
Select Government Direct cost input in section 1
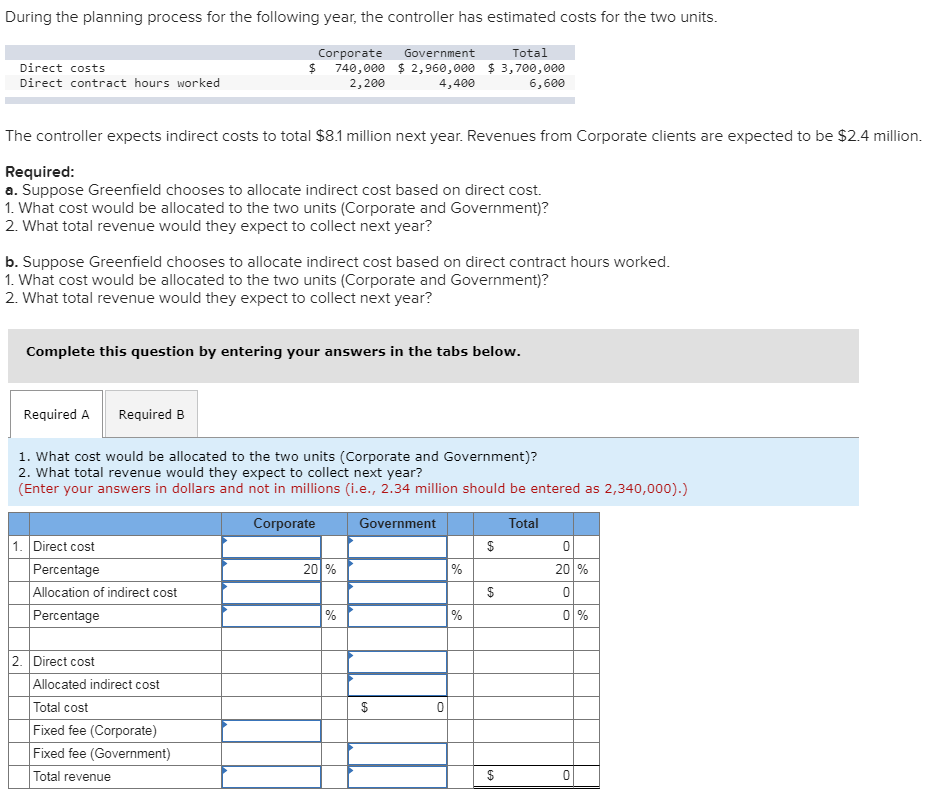[397, 547]
